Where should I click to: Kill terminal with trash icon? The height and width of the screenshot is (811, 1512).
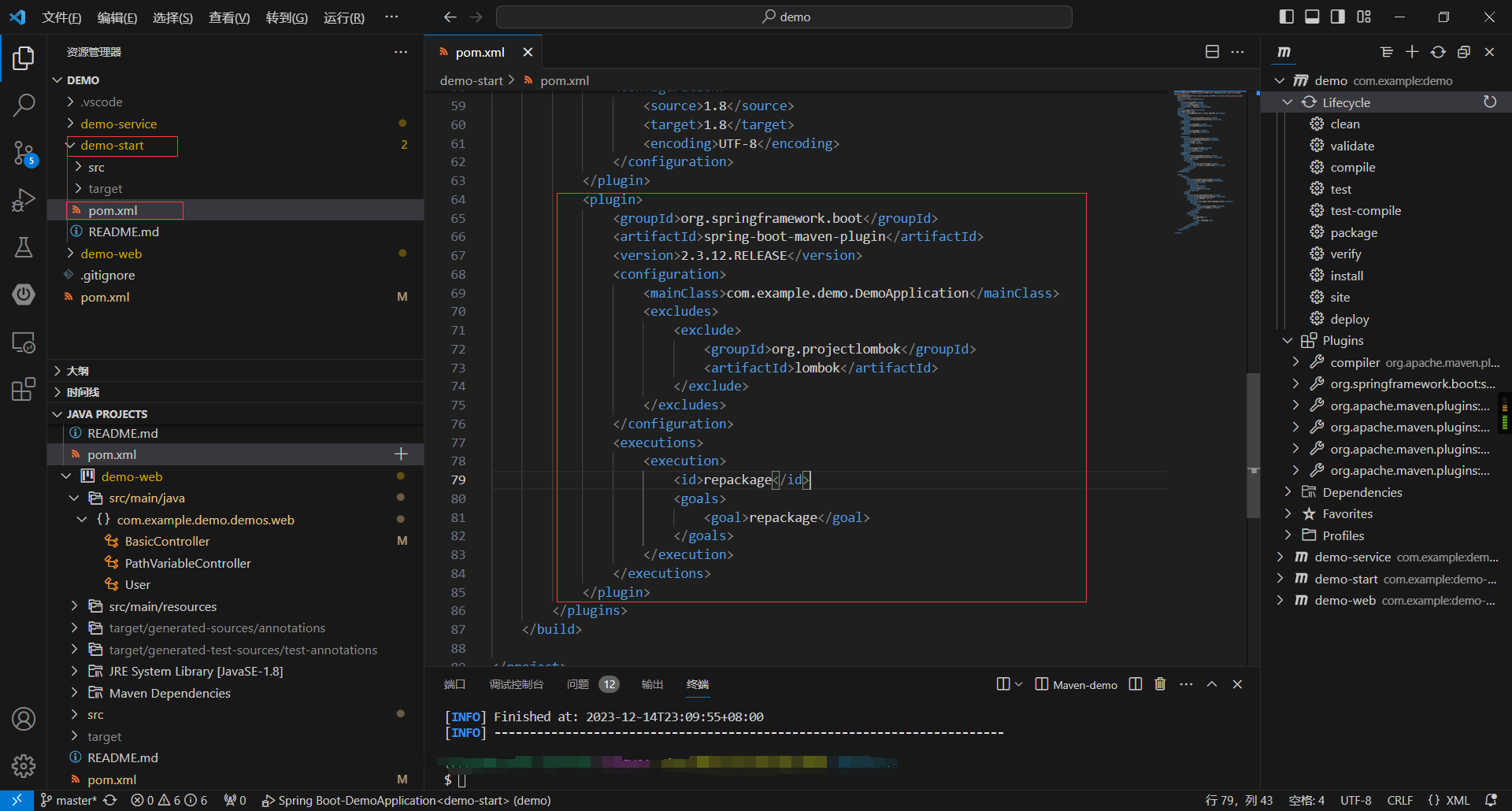click(1160, 684)
